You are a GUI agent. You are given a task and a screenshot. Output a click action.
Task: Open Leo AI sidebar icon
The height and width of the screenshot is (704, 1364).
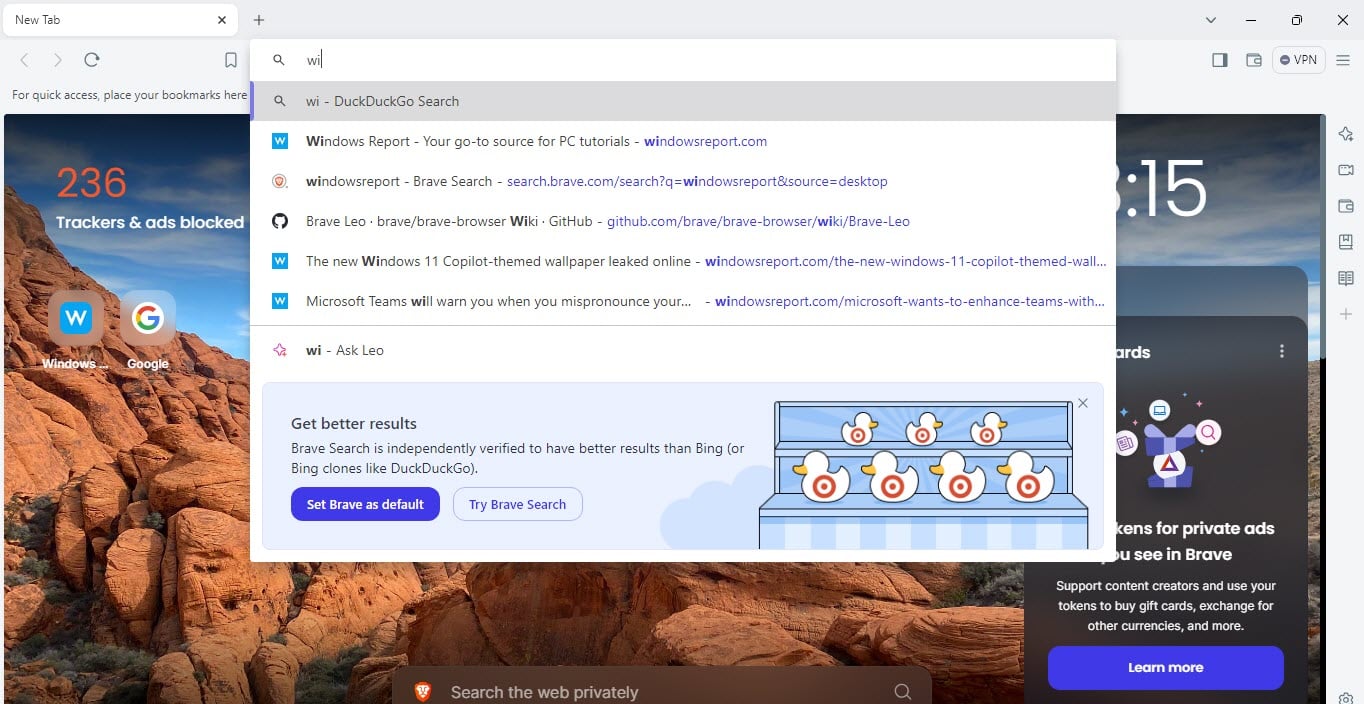pos(1346,134)
